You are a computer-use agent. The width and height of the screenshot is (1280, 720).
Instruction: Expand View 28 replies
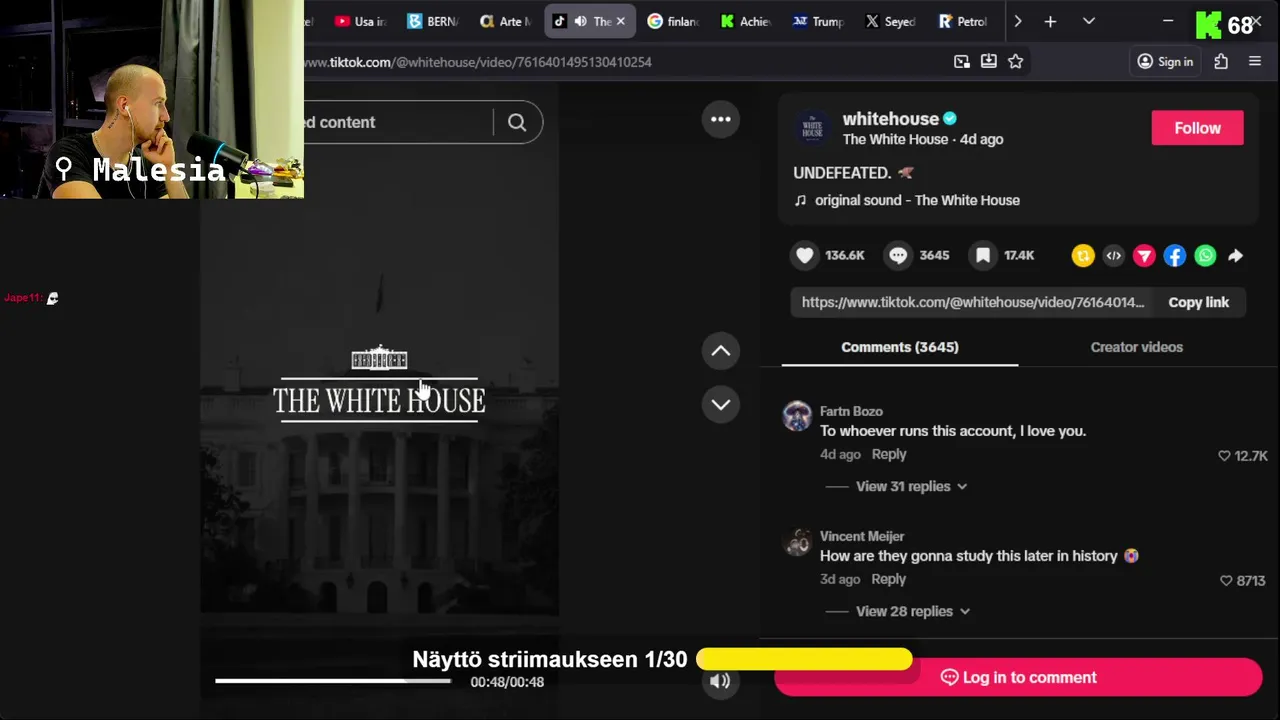tap(912, 611)
